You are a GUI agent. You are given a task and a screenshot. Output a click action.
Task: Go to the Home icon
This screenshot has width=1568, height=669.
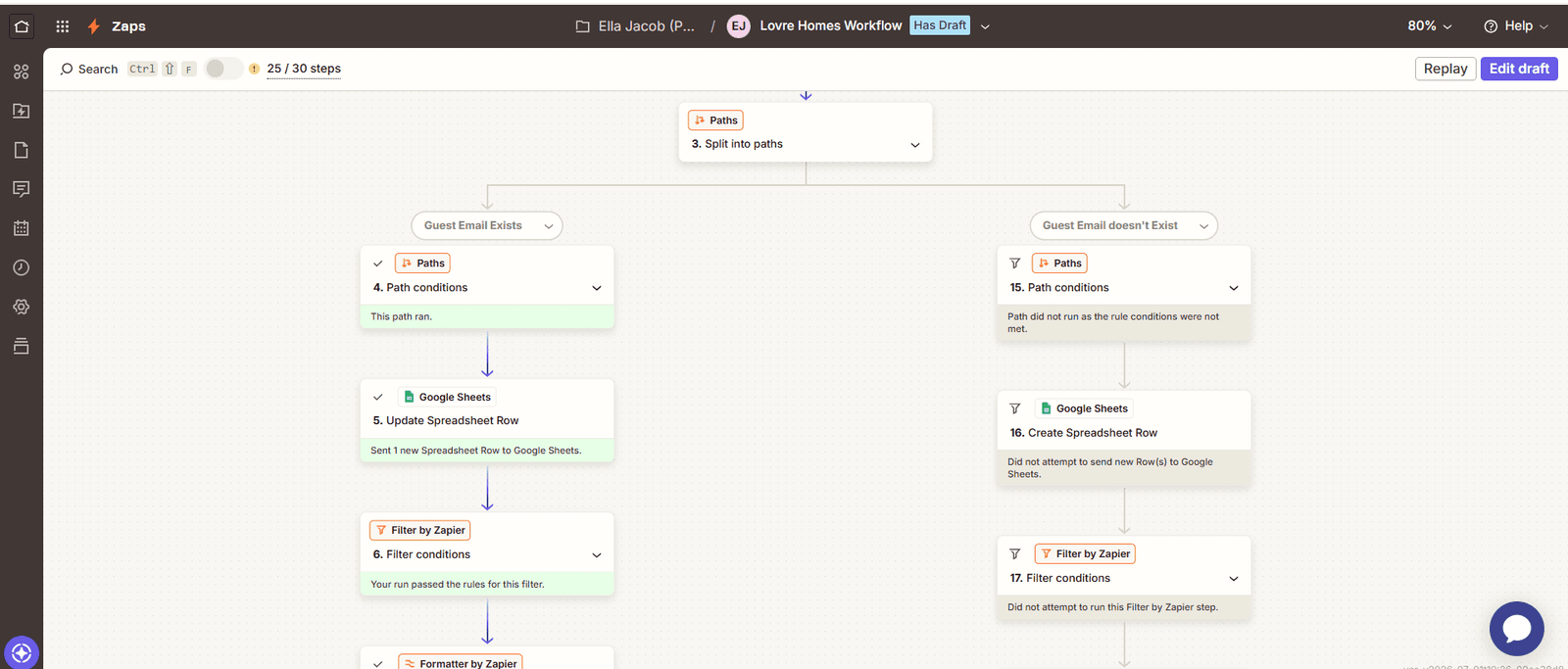tap(22, 26)
